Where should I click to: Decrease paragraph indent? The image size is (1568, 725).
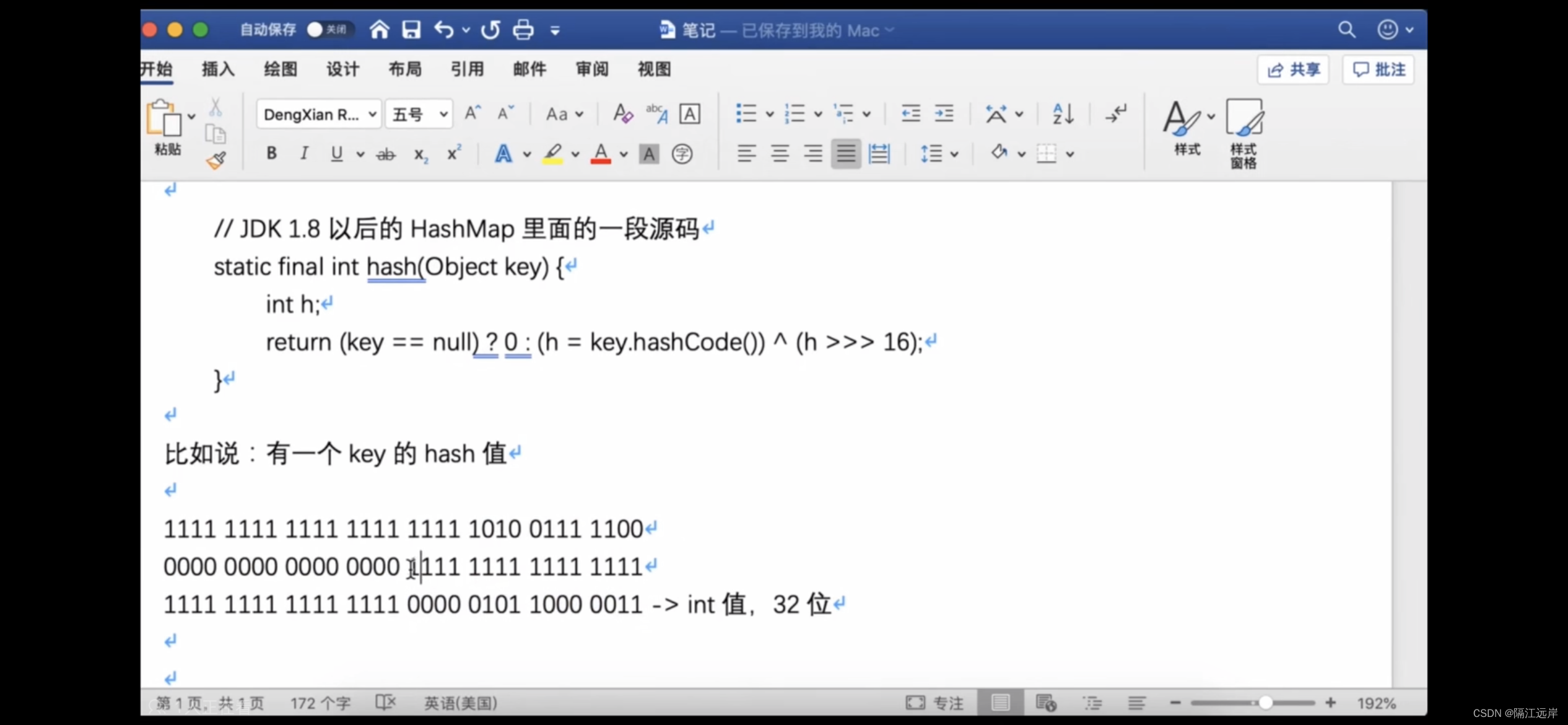(x=910, y=113)
